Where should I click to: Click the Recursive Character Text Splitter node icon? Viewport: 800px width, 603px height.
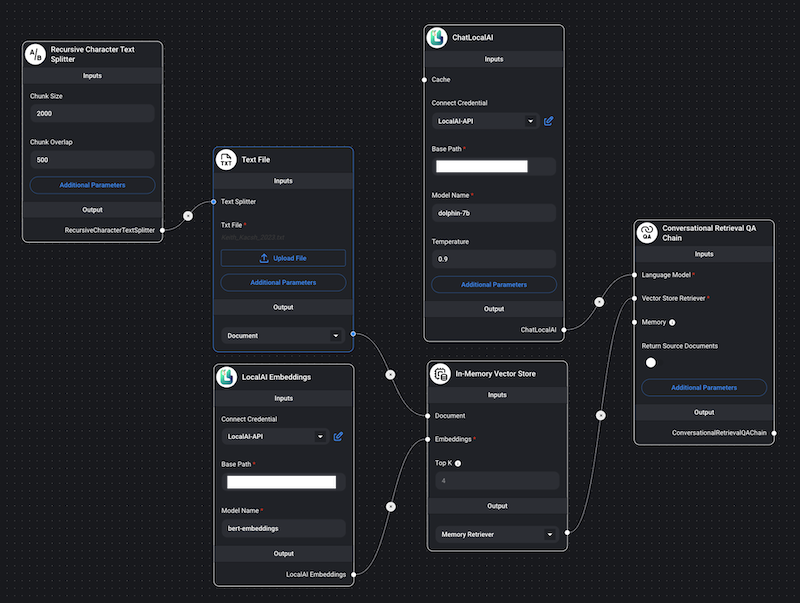(x=36, y=54)
